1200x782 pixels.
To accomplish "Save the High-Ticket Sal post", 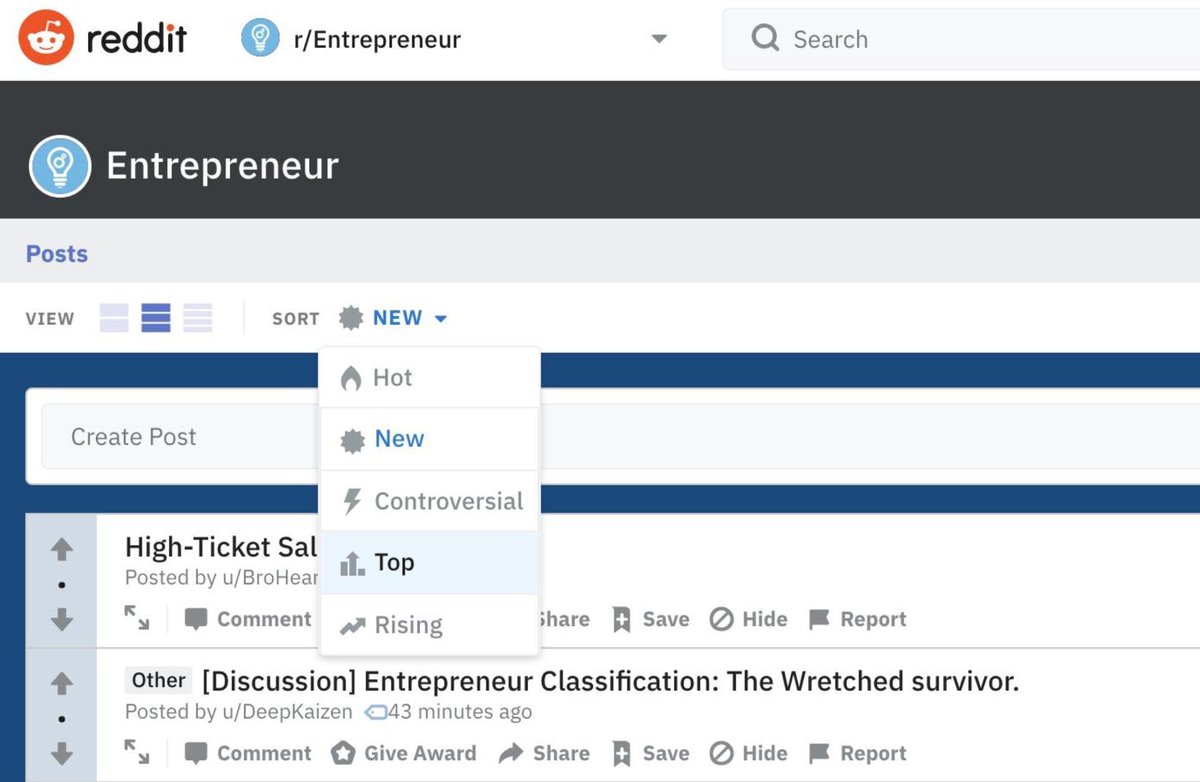I will 650,619.
